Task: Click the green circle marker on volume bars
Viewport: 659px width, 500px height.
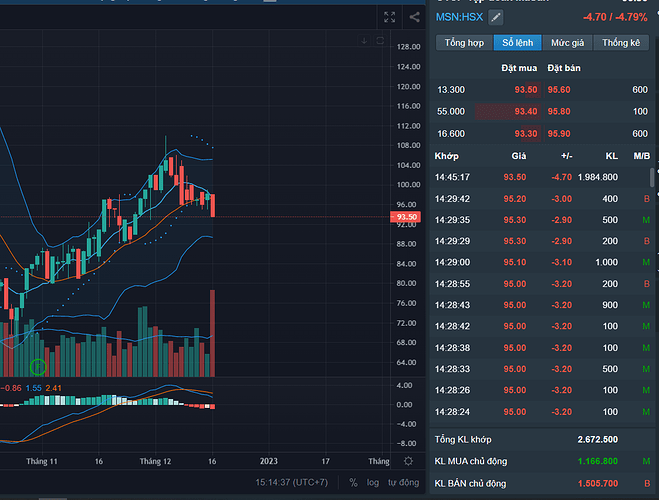Action: tap(38, 367)
